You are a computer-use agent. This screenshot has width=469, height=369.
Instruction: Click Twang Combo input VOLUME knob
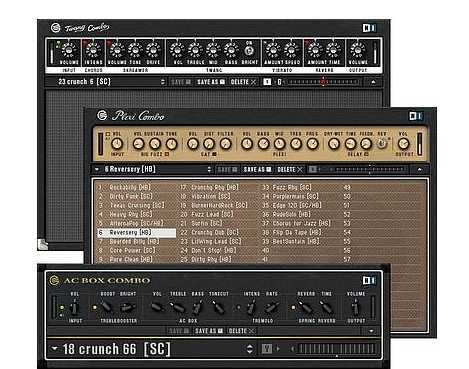[x=69, y=50]
